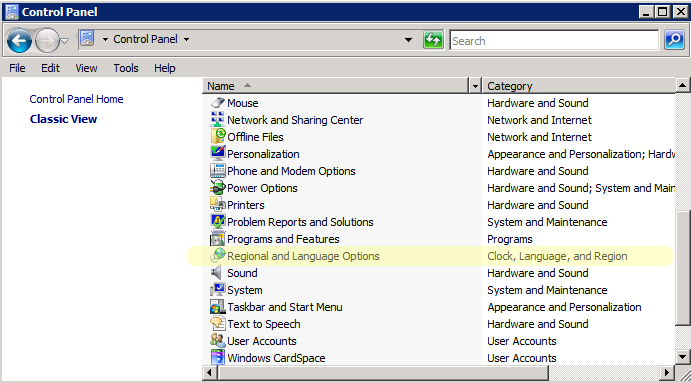Open the address bar history dropdown

409,40
